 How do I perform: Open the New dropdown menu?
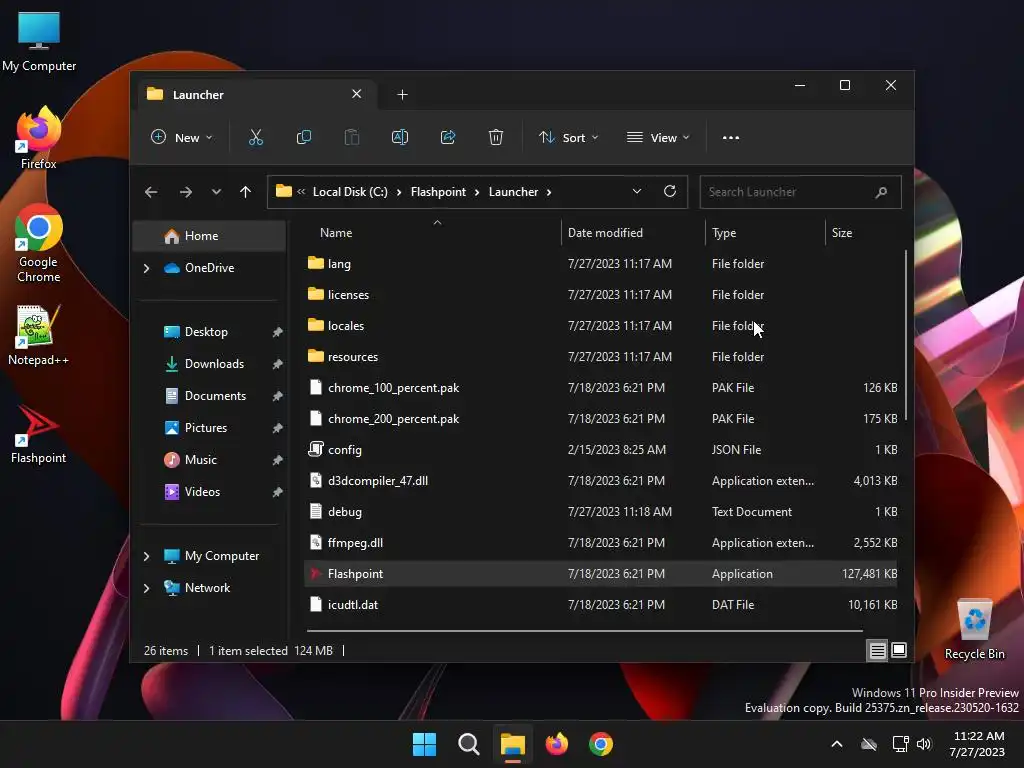click(x=182, y=138)
